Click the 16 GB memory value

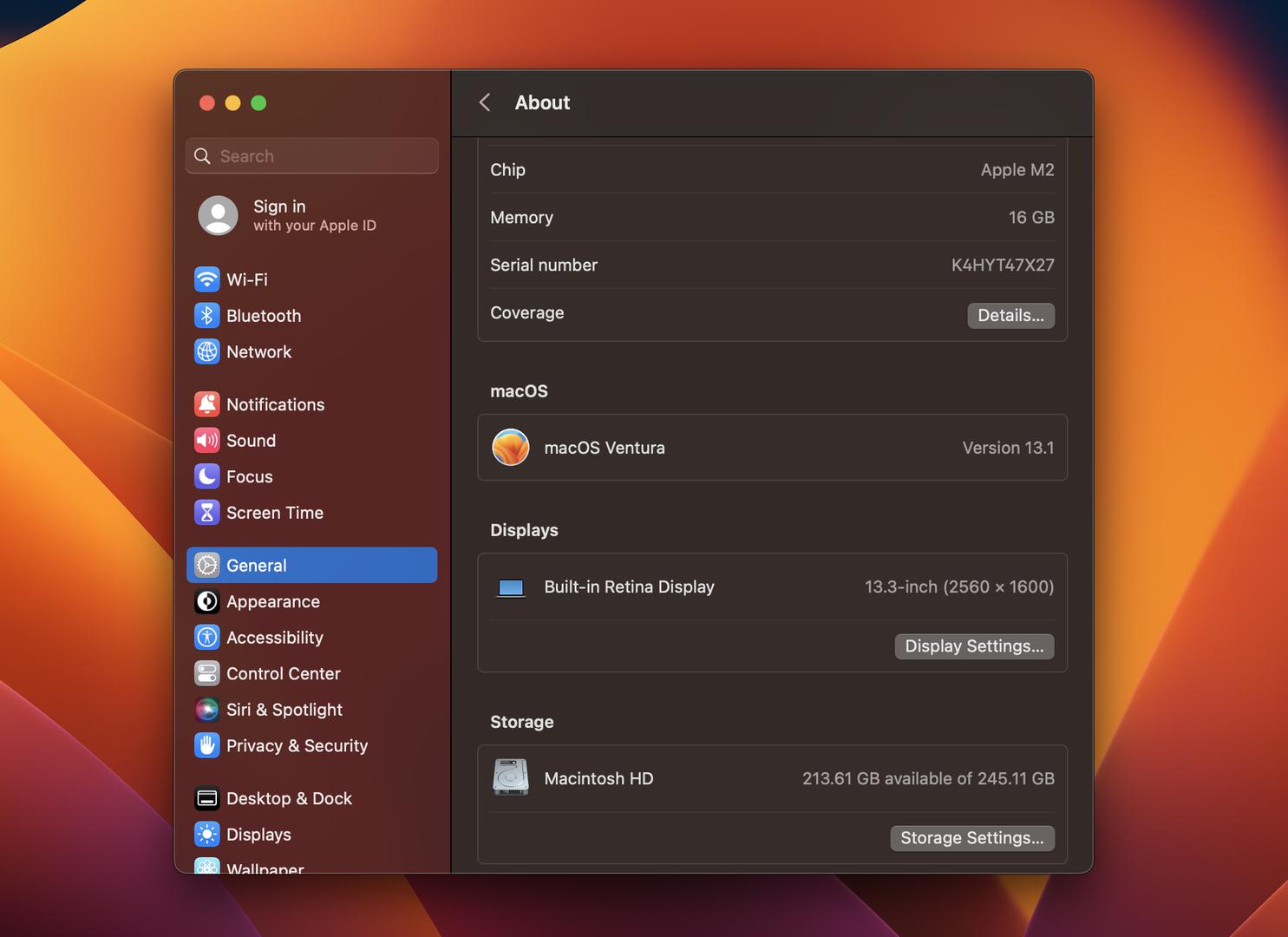(1031, 218)
